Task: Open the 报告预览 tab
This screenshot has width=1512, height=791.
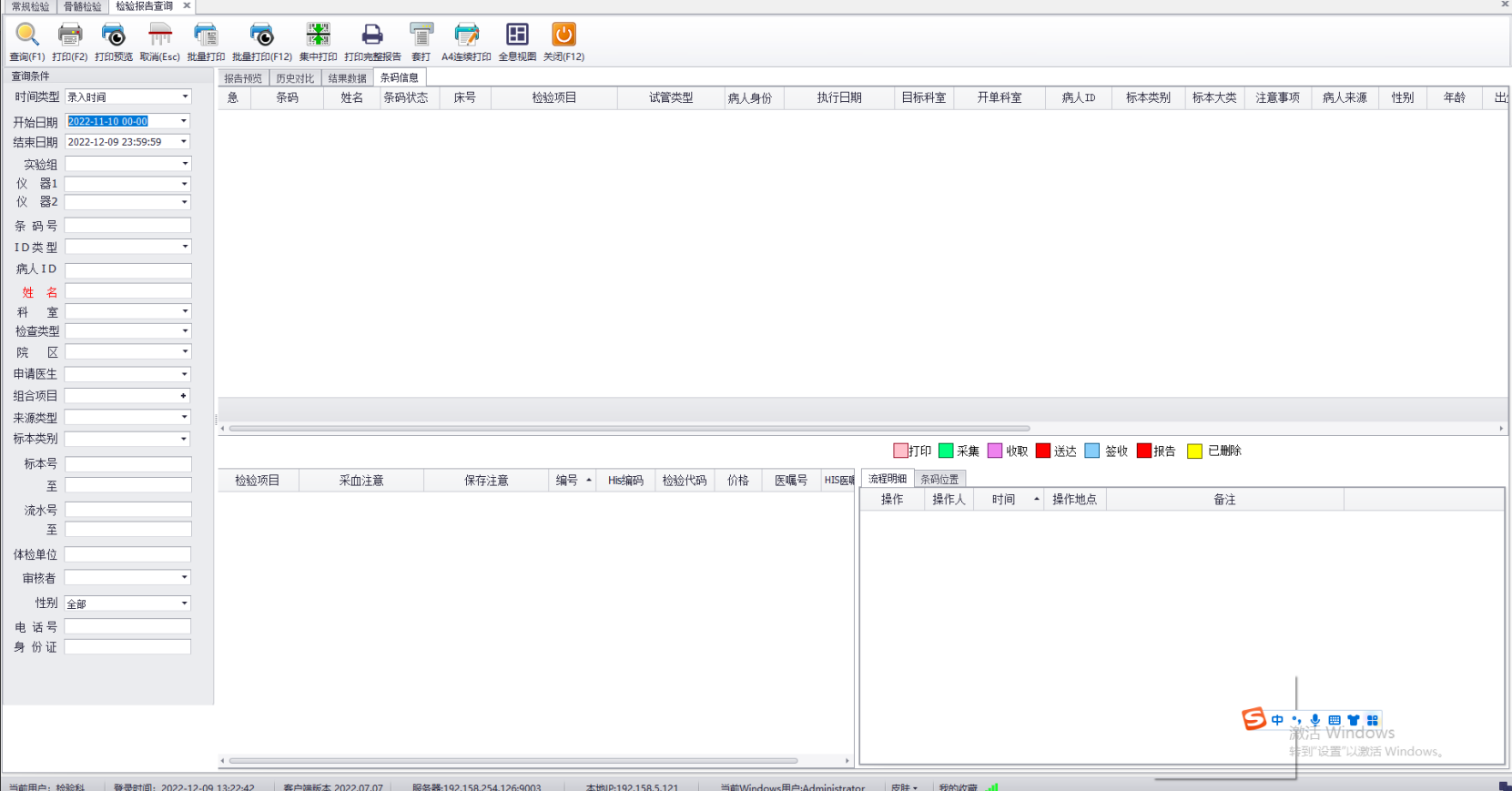Action: (x=243, y=78)
